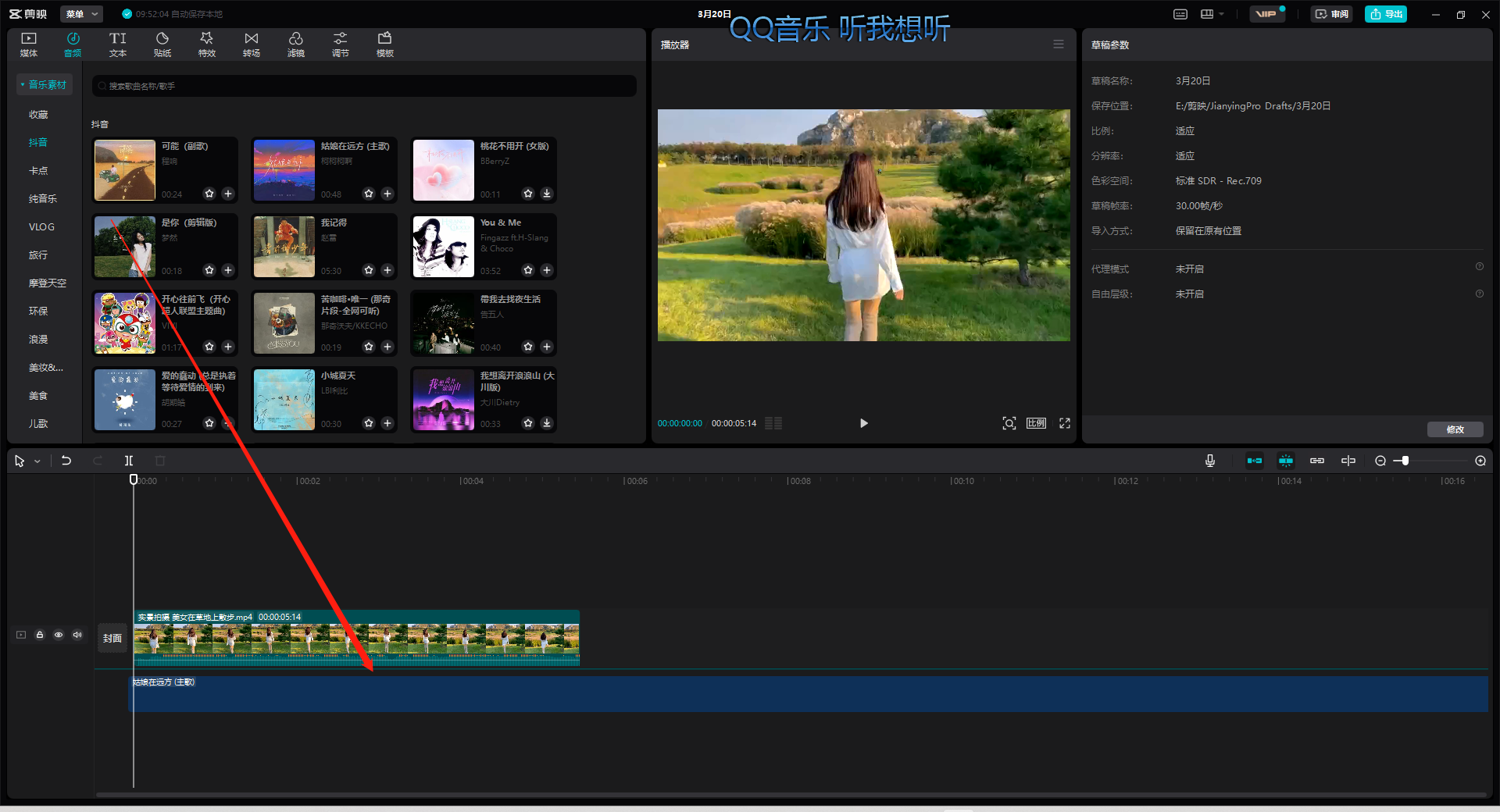Image resolution: width=1500 pixels, height=812 pixels.
Task: Favorite the song 可能 (副歌)
Action: [x=209, y=194]
